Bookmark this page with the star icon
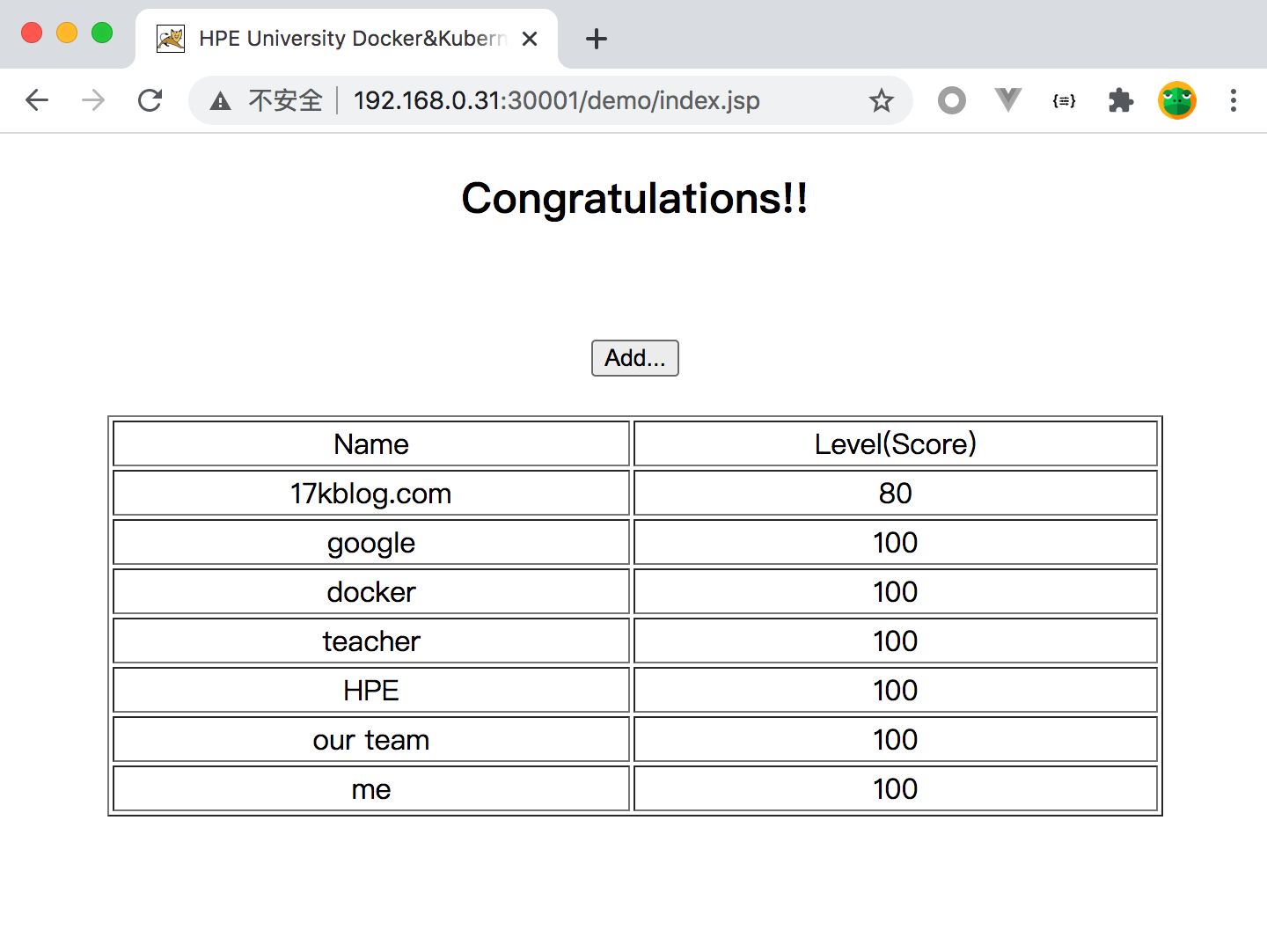 881,100
